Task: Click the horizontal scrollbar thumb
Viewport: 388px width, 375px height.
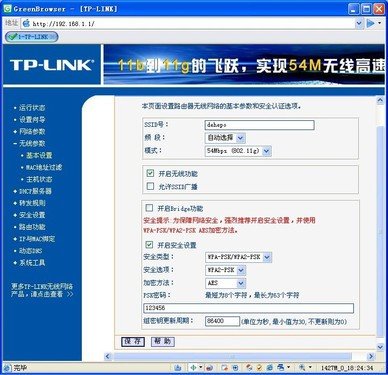Action: coord(233,356)
